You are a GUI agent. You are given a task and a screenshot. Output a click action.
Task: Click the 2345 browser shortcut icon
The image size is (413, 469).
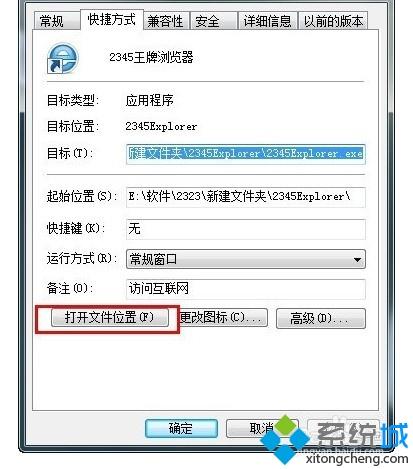(x=63, y=58)
